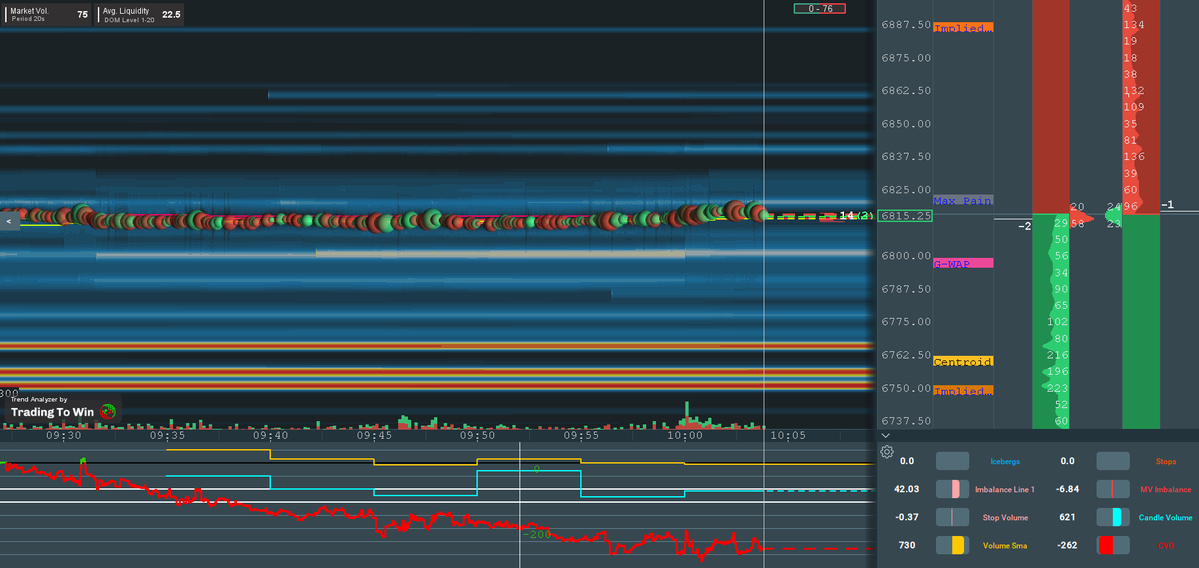This screenshot has height=568, width=1199.
Task: Open the Market Vol. widget
Action: [x=46, y=15]
